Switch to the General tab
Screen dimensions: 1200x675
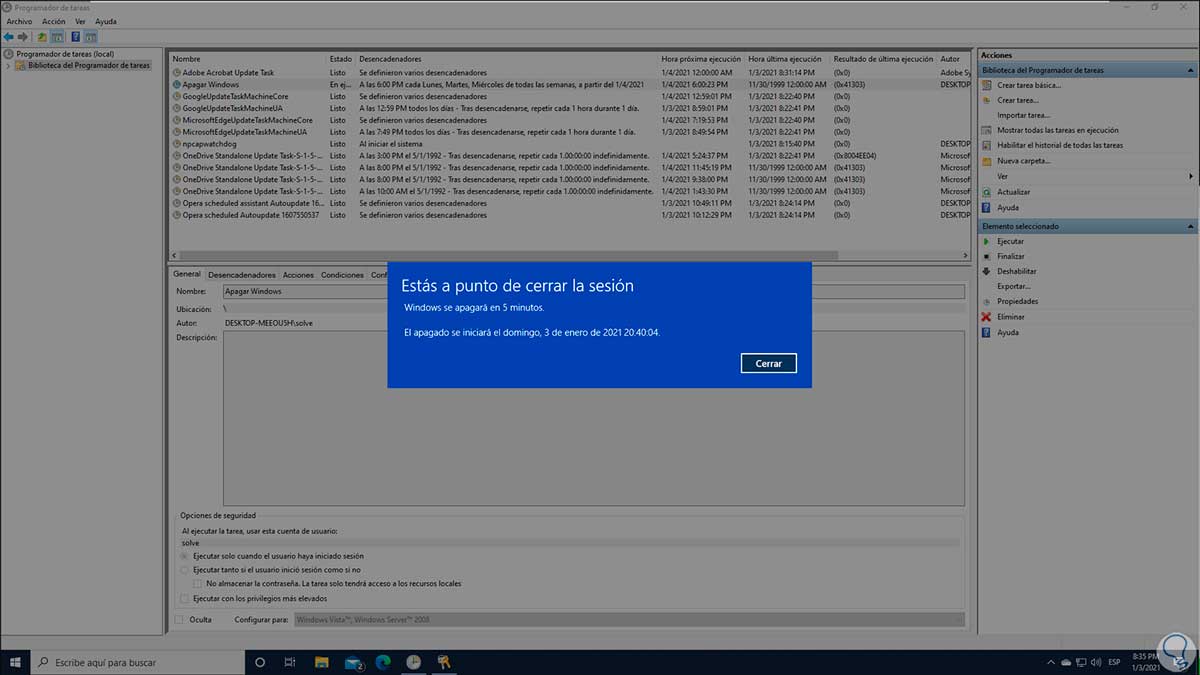(187, 274)
